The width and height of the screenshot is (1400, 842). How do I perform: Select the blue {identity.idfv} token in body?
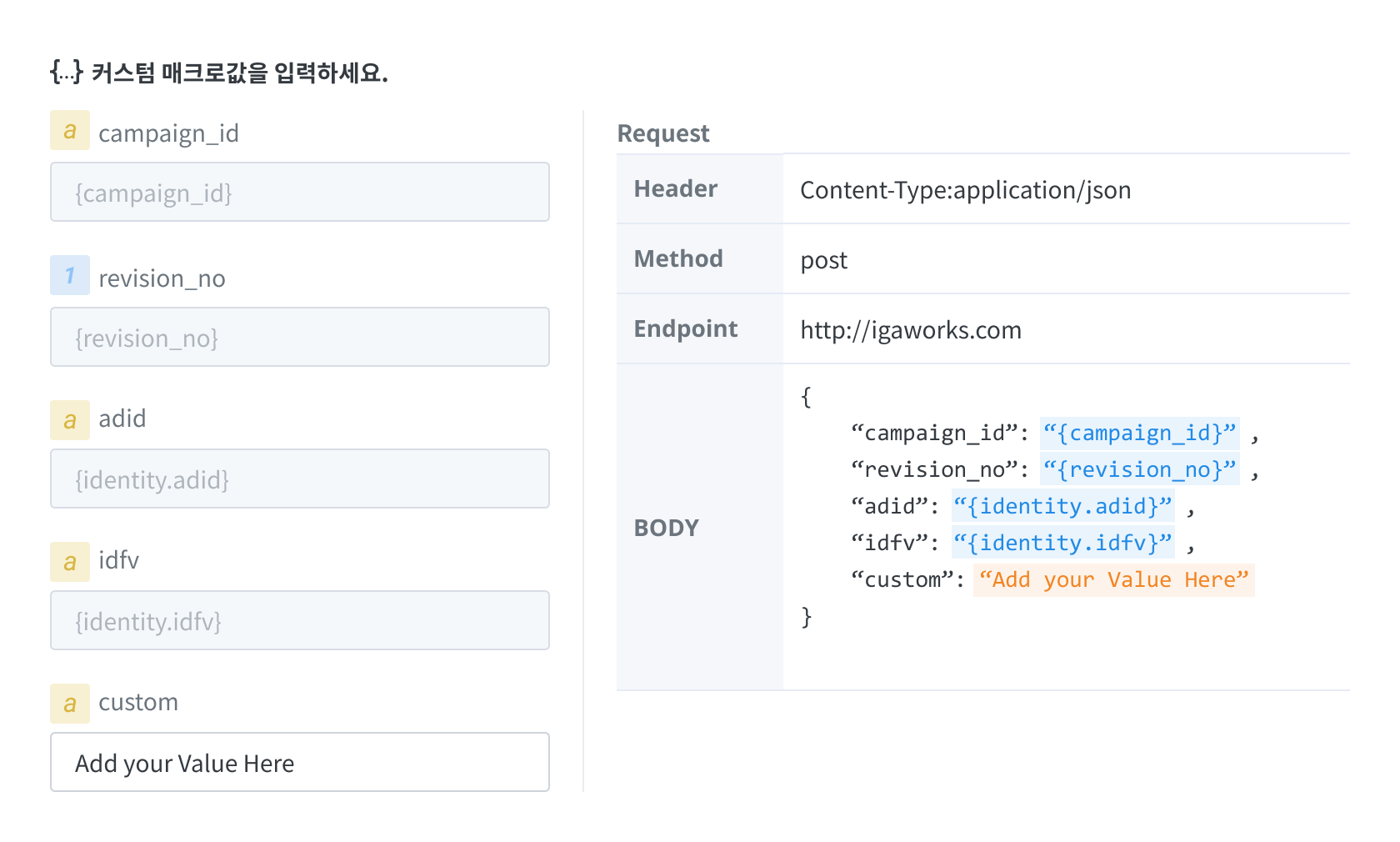tap(1062, 544)
